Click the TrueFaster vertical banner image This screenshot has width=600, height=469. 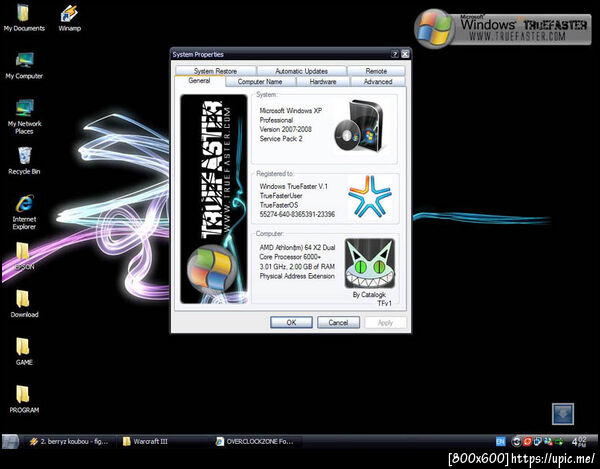[214, 199]
